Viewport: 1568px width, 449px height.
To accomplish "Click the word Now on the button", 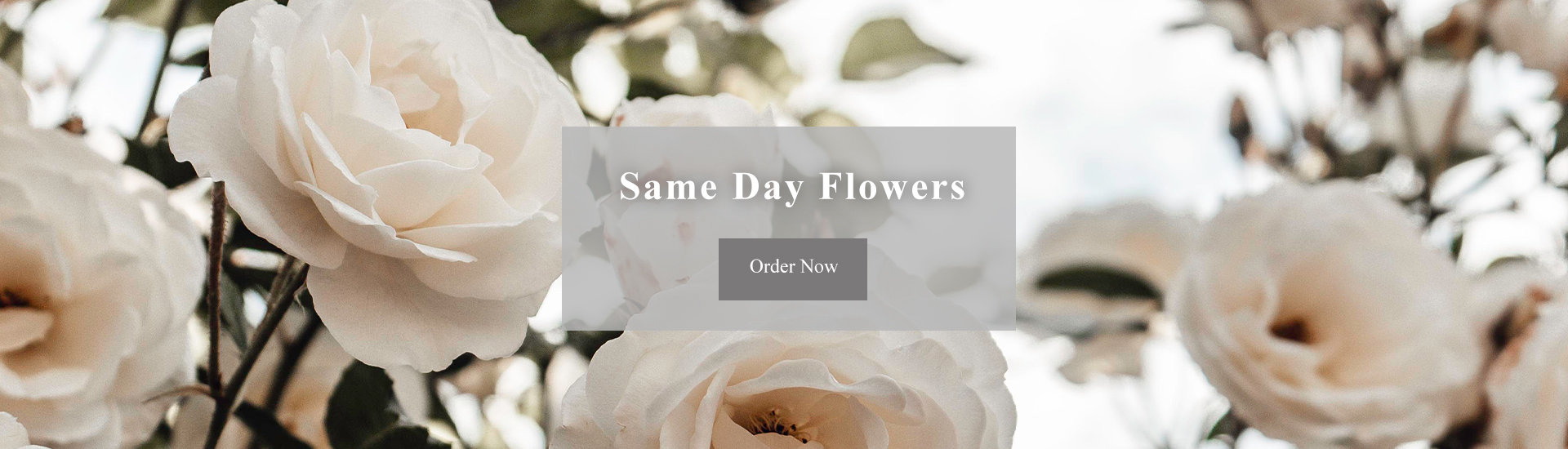I will click(x=819, y=266).
